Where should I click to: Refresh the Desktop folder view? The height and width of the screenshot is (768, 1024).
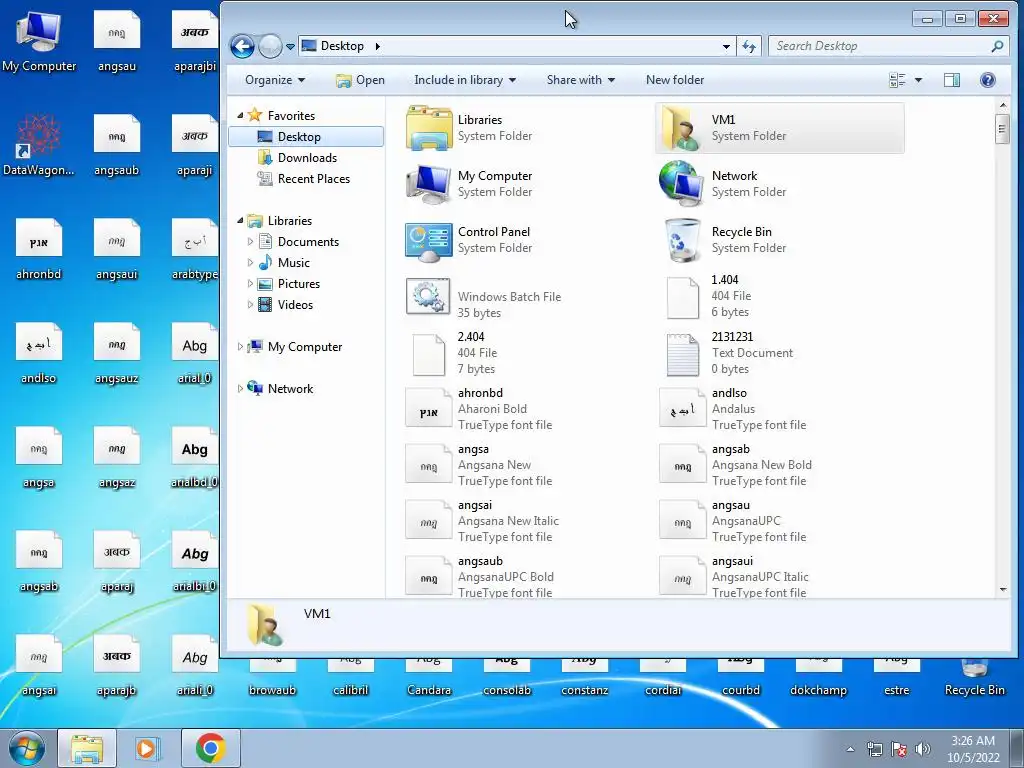(749, 46)
